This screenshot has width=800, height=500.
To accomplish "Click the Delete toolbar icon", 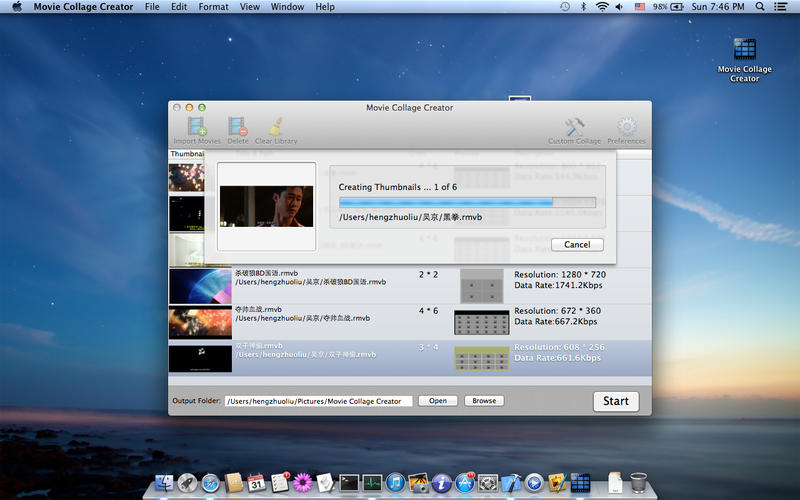I will point(237,127).
